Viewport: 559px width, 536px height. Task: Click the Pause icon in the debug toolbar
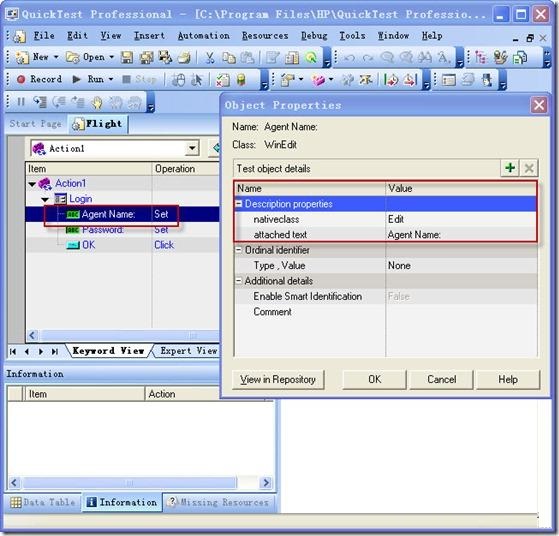[x=21, y=102]
